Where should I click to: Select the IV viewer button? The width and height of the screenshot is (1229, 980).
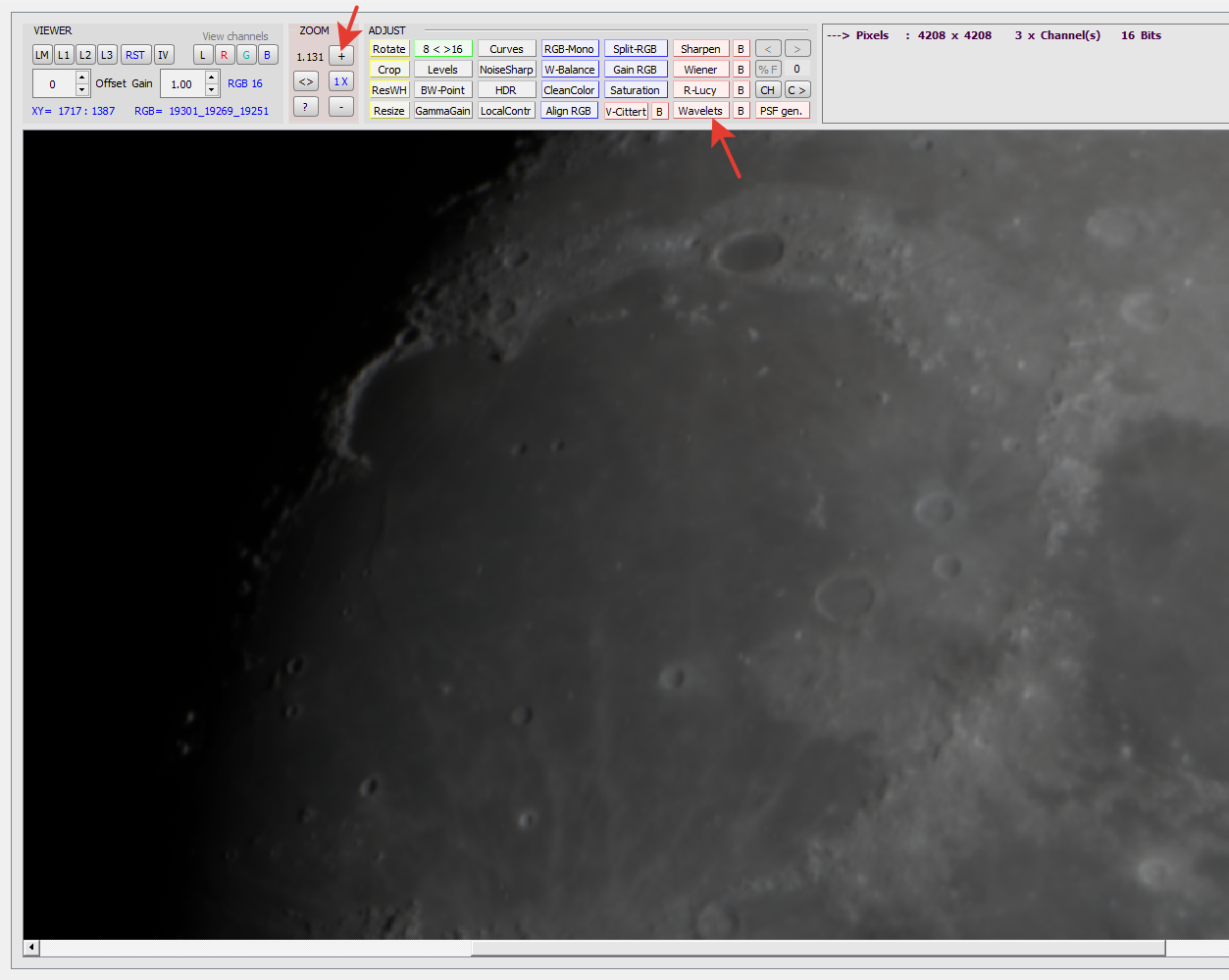163,54
